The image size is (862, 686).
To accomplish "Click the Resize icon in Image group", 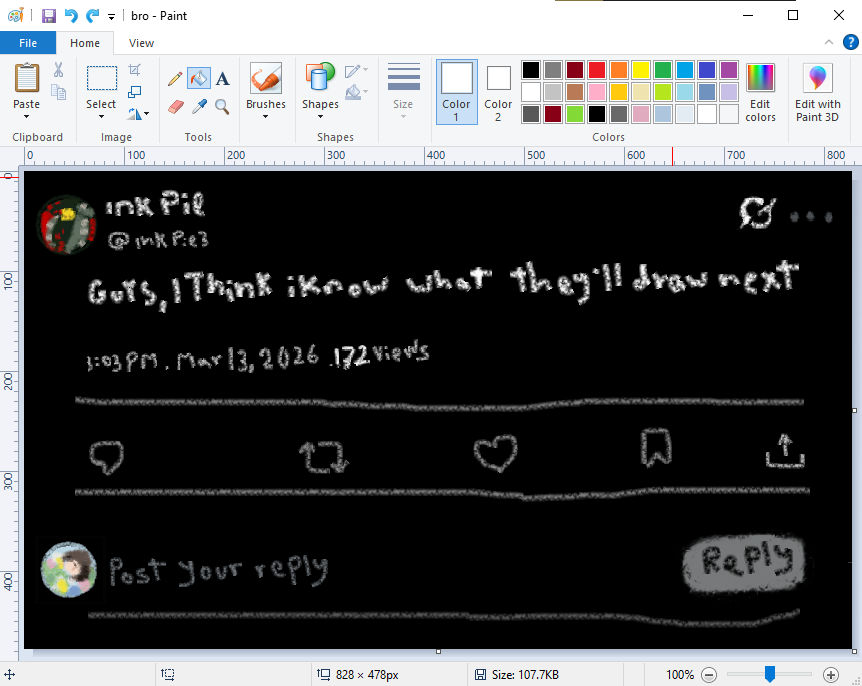I will (135, 92).
